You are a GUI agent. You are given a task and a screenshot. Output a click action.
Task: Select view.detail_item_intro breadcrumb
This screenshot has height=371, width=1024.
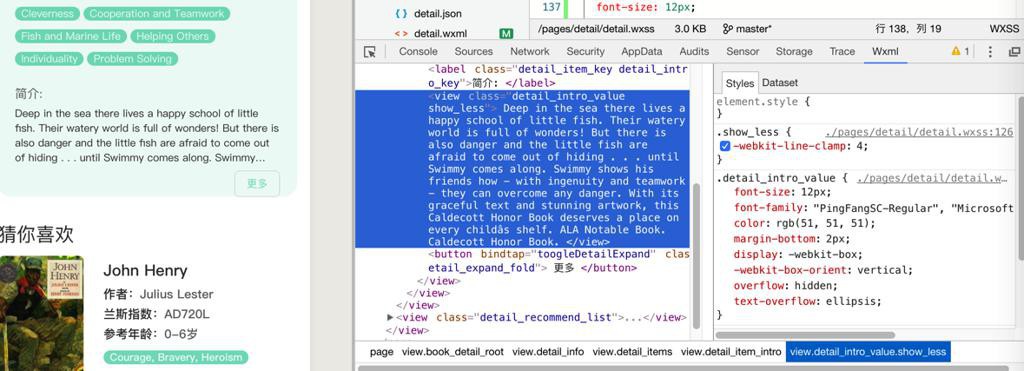[x=731, y=352]
